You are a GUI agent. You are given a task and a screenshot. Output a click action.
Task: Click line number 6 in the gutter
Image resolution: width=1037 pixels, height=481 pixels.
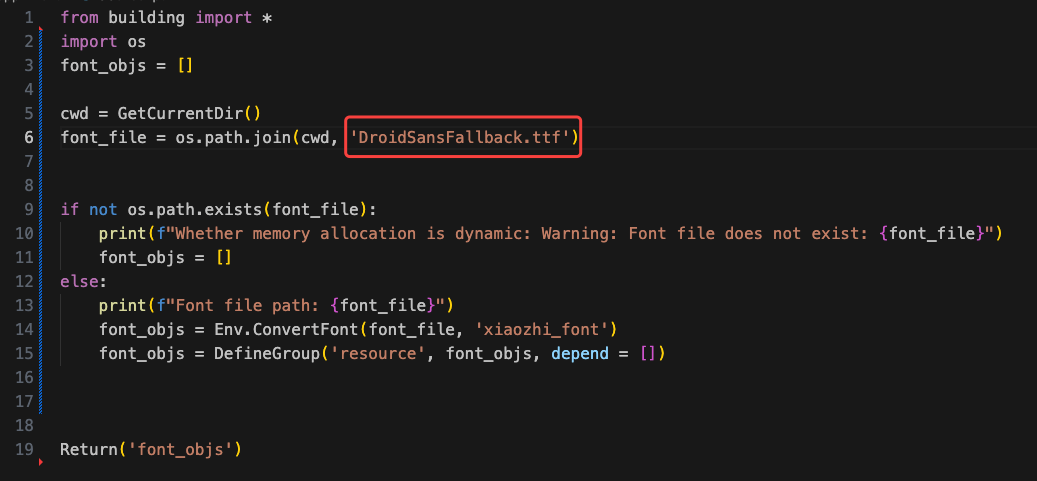click(x=28, y=137)
